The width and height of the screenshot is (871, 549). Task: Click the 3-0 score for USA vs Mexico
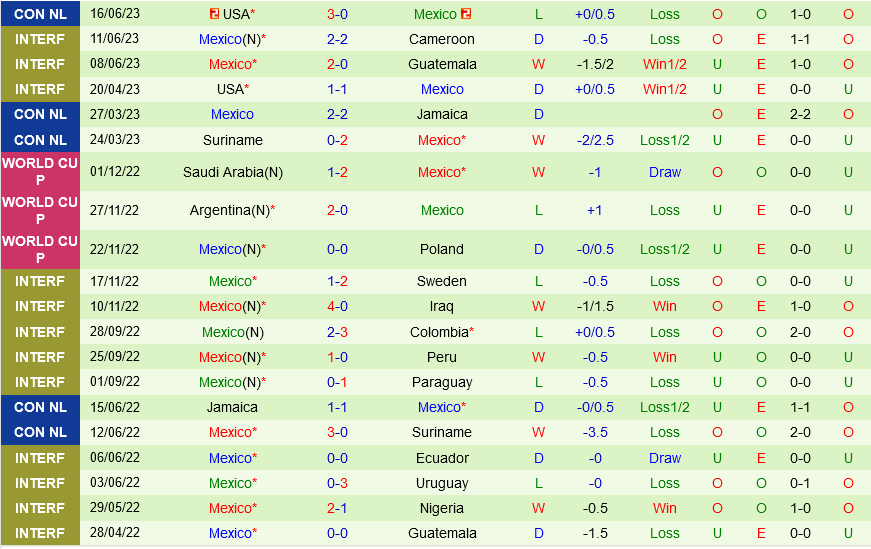[337, 14]
